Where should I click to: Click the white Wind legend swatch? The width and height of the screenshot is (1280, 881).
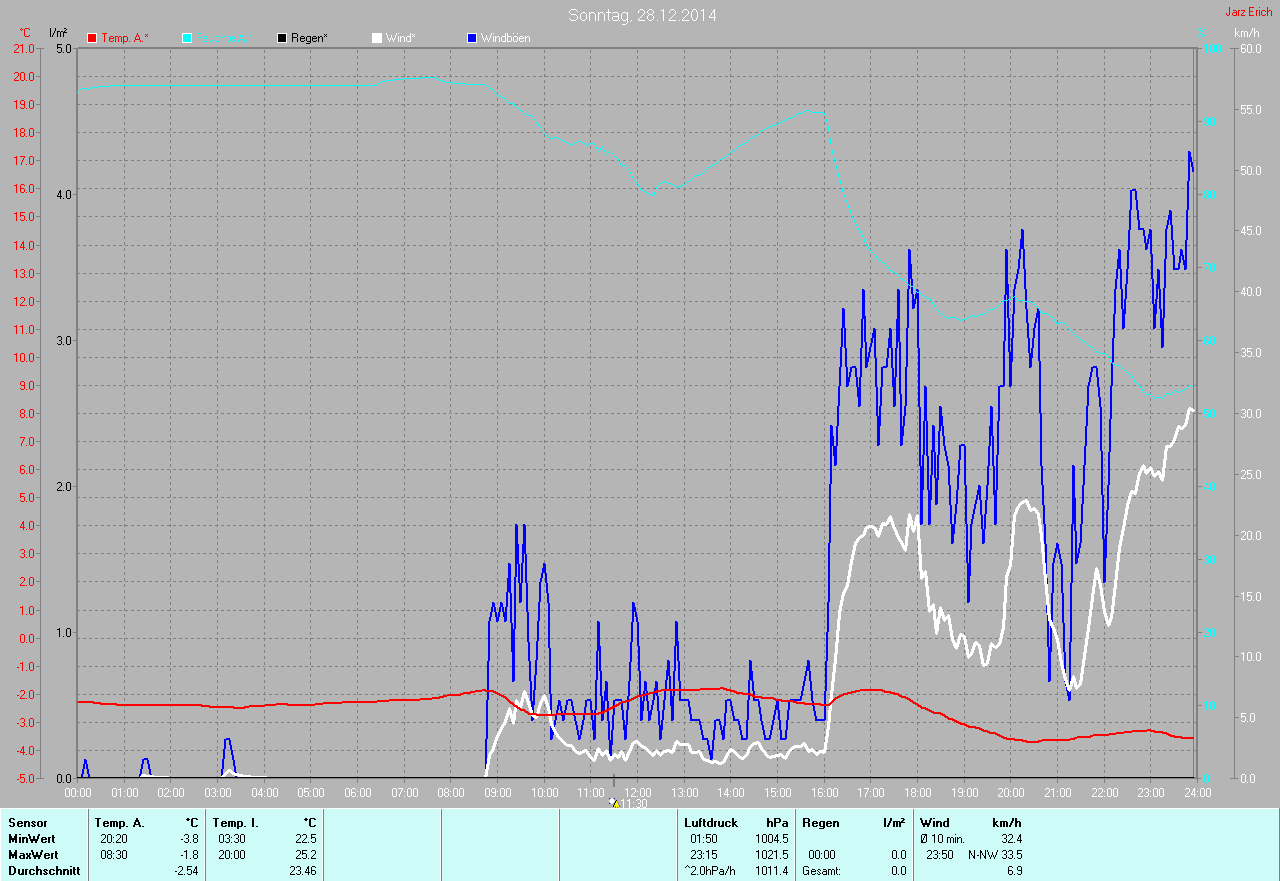click(x=377, y=38)
